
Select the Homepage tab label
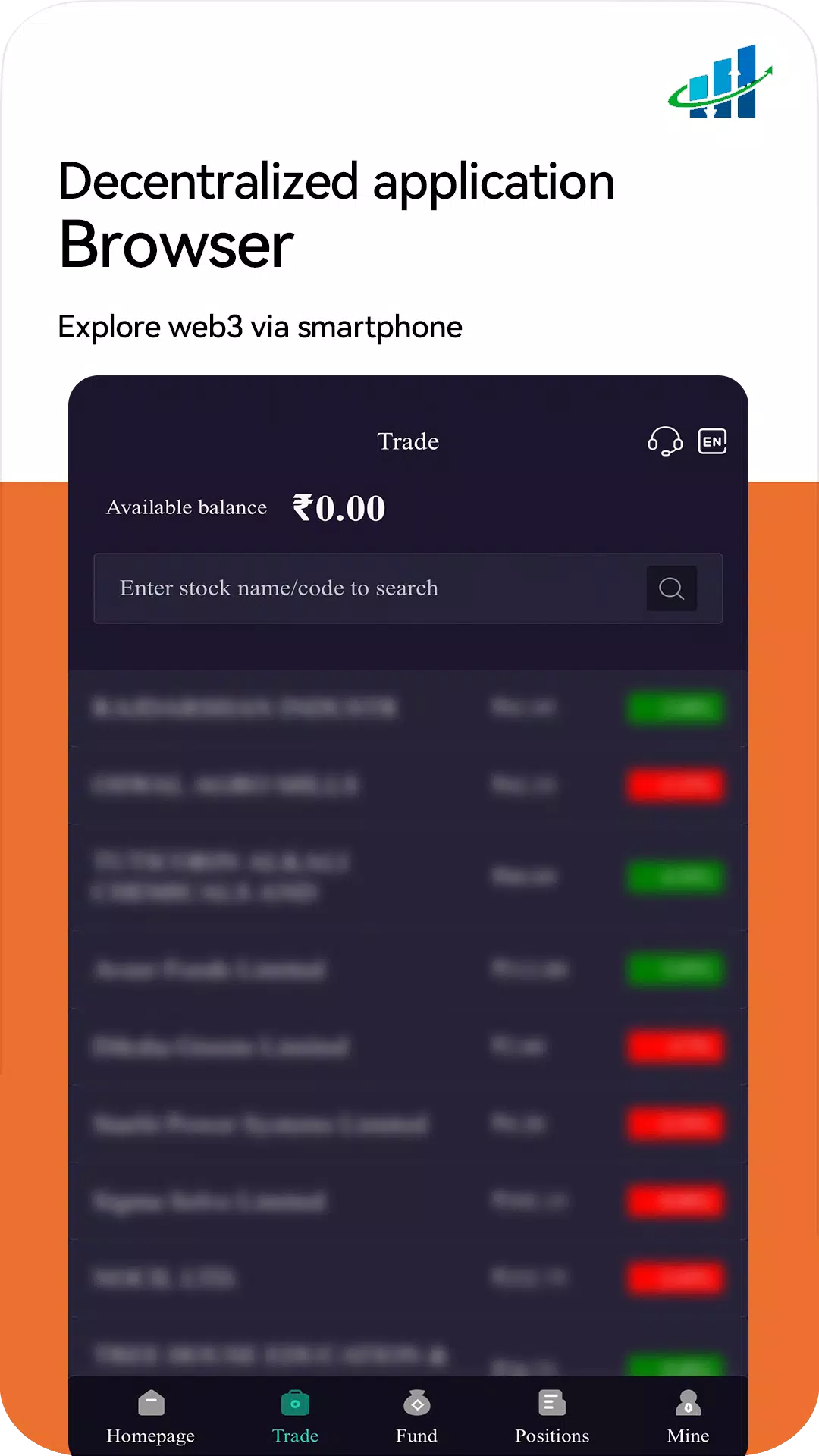(151, 1436)
